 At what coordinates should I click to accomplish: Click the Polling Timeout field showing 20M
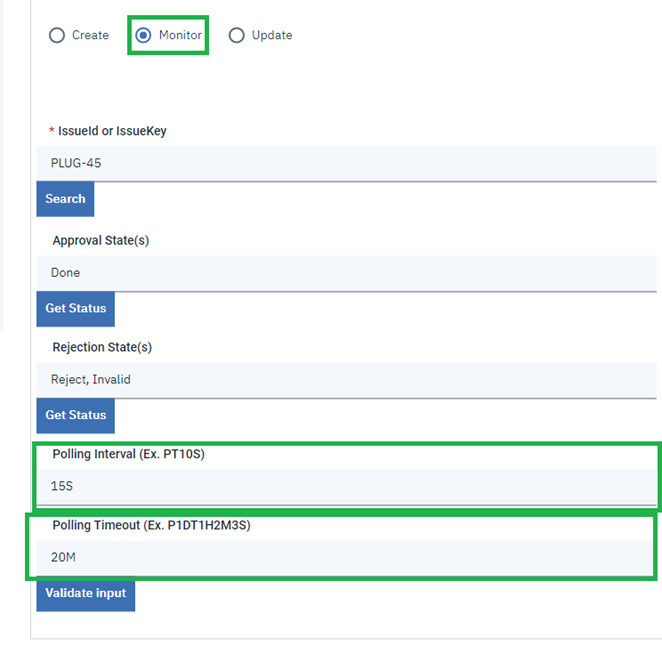pos(345,557)
